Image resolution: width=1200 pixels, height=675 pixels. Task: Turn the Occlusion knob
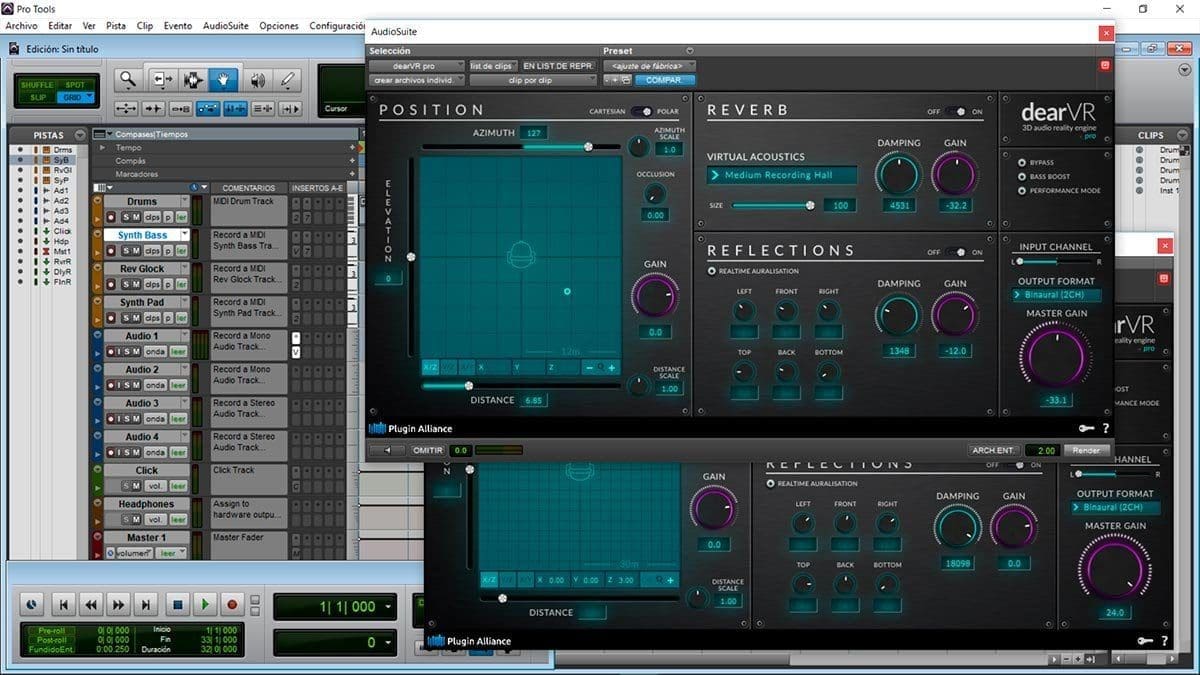point(655,194)
